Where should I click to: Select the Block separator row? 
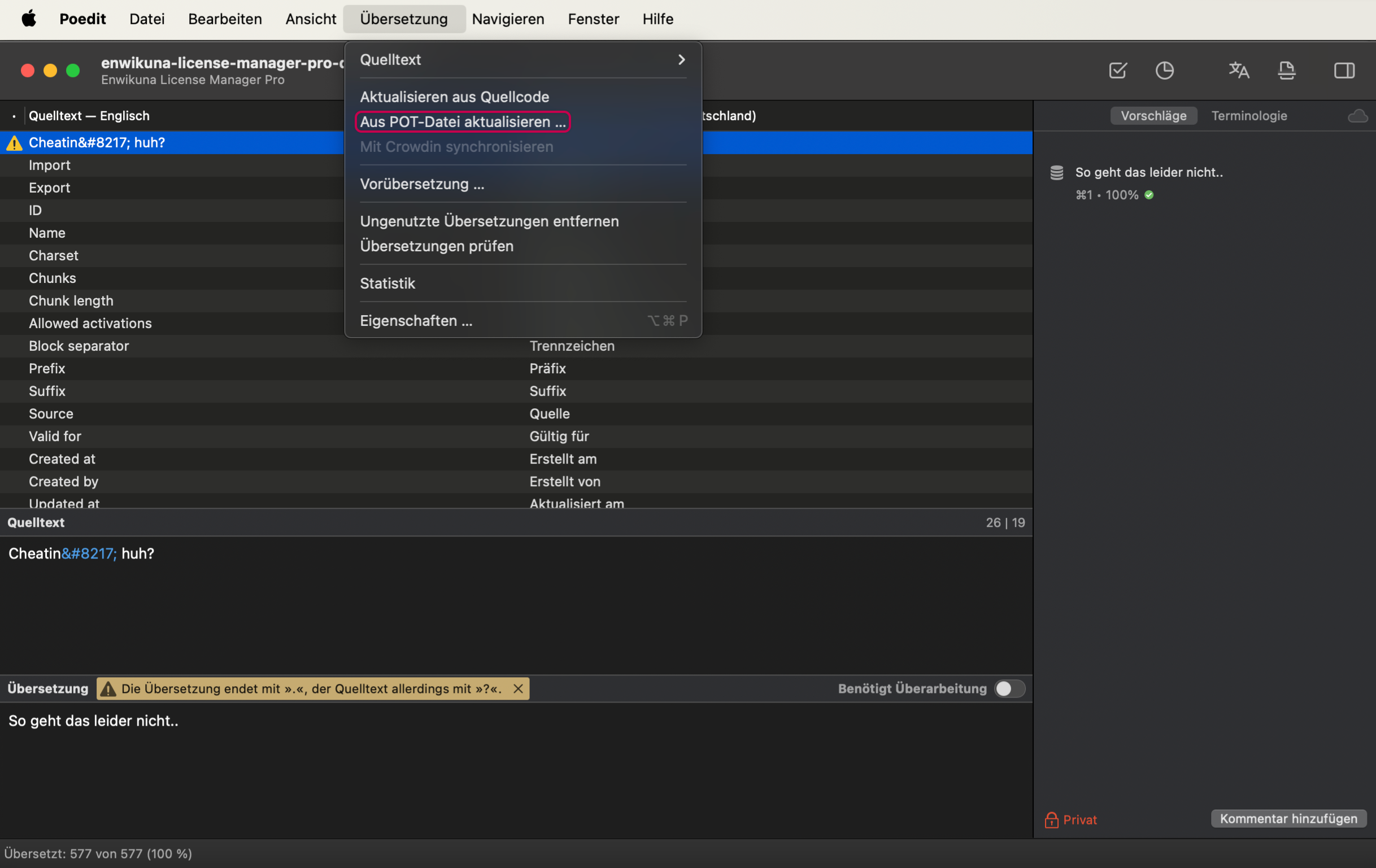[516, 346]
